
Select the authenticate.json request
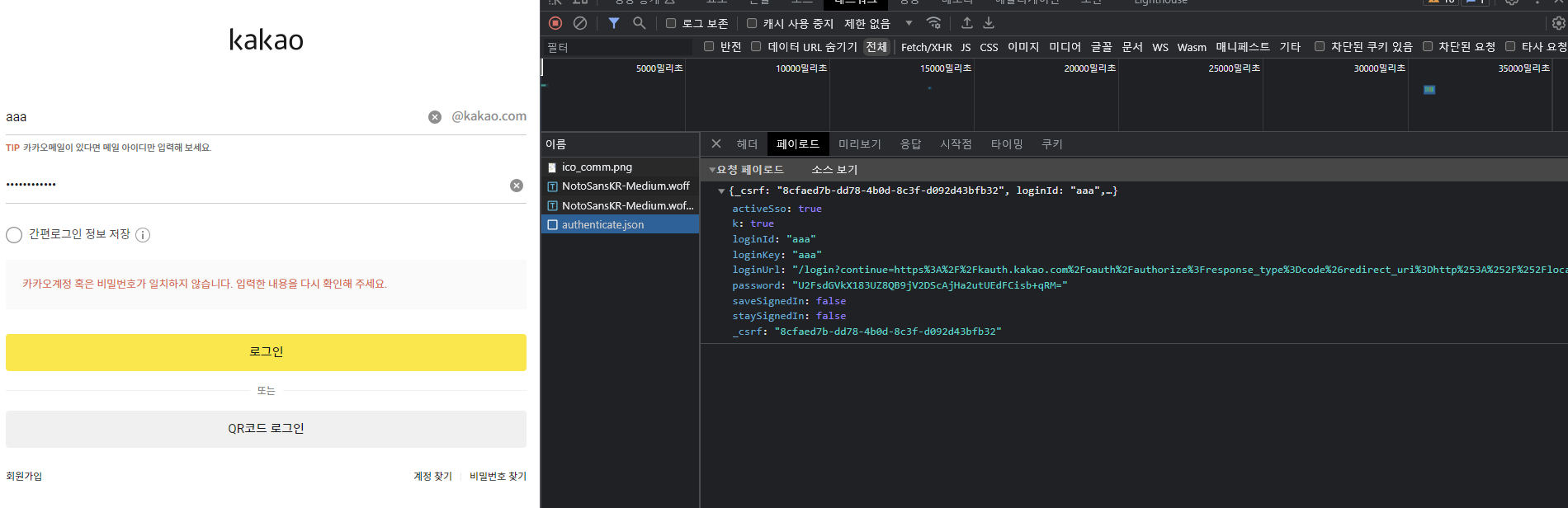(x=621, y=224)
